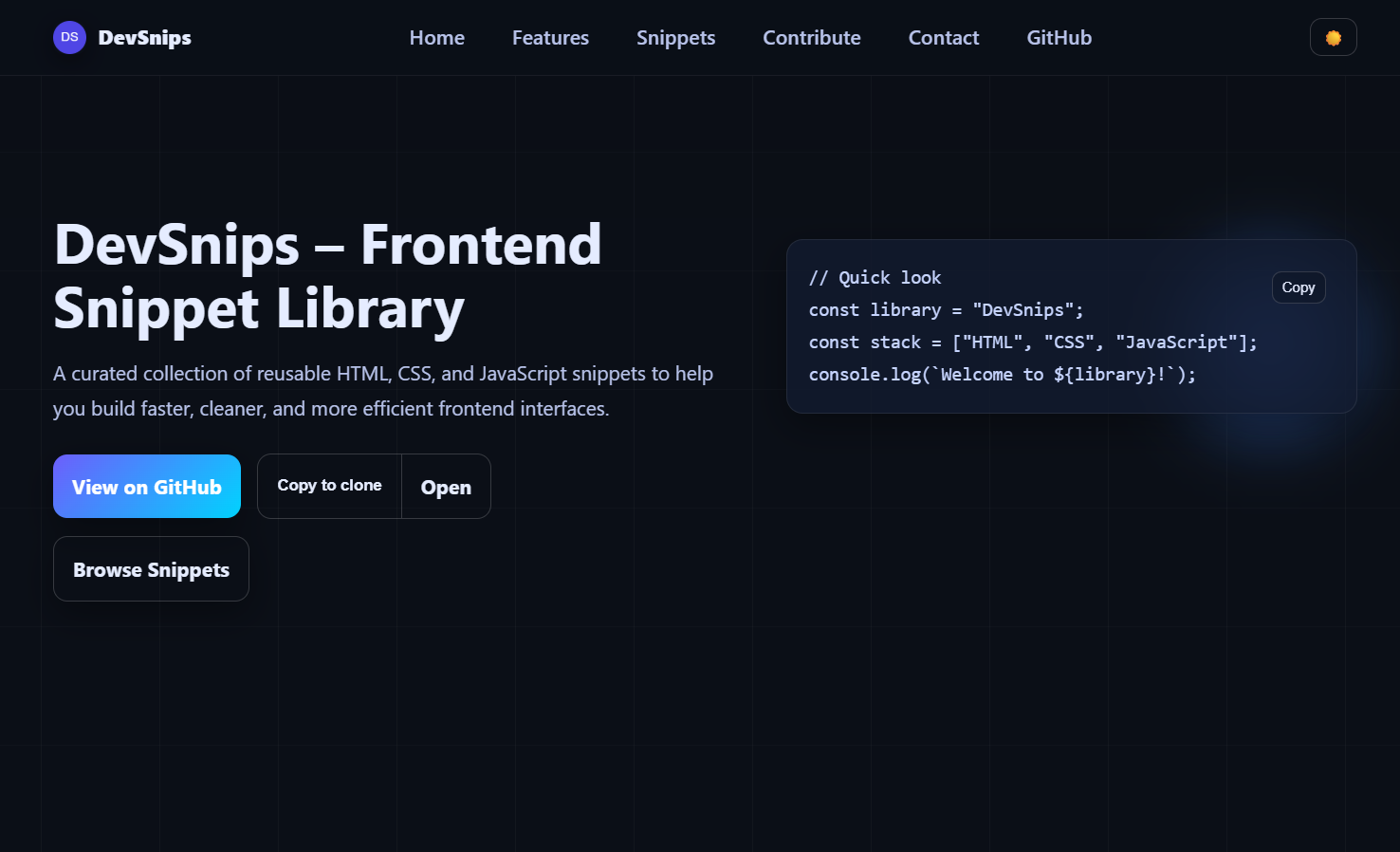Visit GitHub from the navigation bar
Image resolution: width=1400 pixels, height=852 pixels.
[1059, 38]
